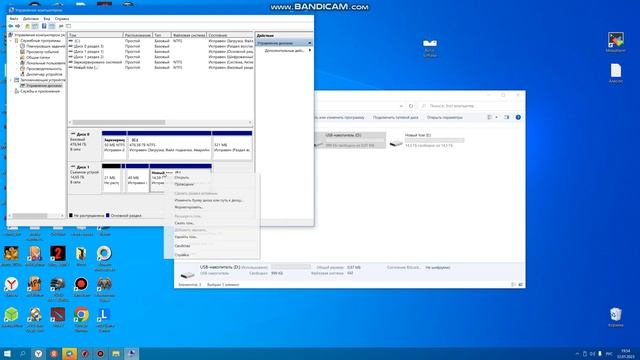The image size is (640, 360).
Task: Select the 21 МБ unallocated block on Диск 1
Action: (x=111, y=178)
